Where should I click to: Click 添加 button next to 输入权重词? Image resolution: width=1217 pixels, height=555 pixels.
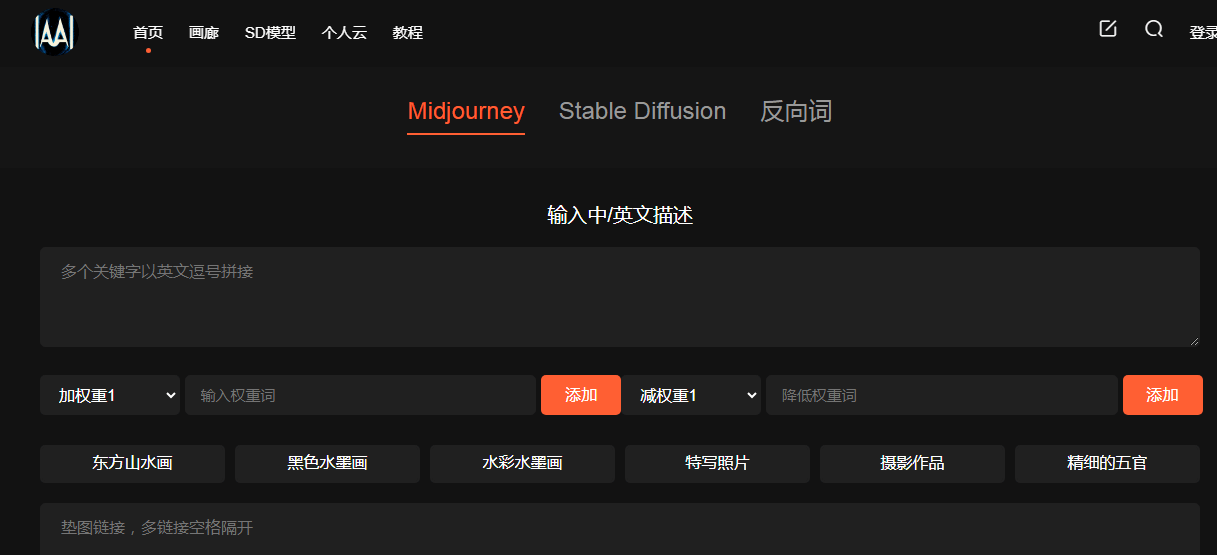(581, 395)
